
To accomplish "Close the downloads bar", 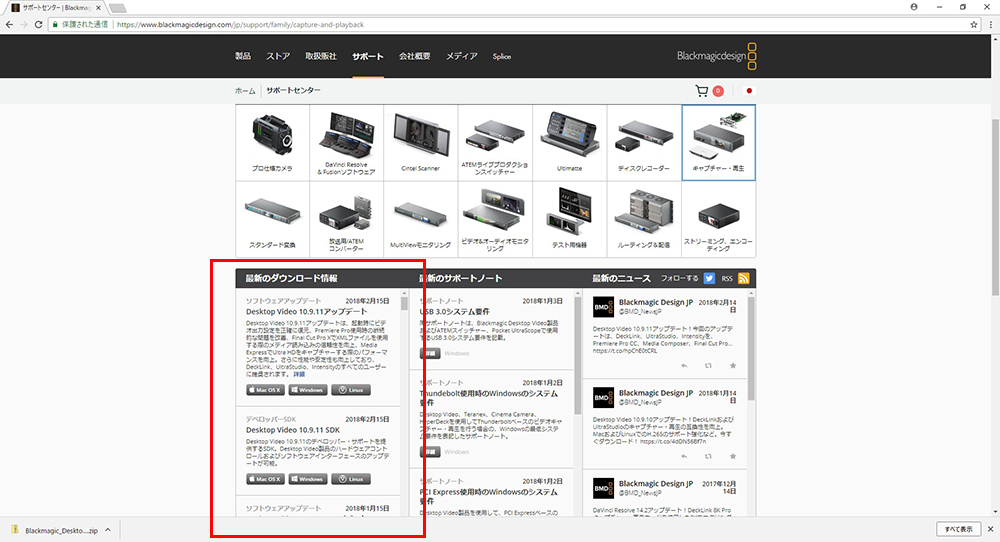I will (990, 529).
